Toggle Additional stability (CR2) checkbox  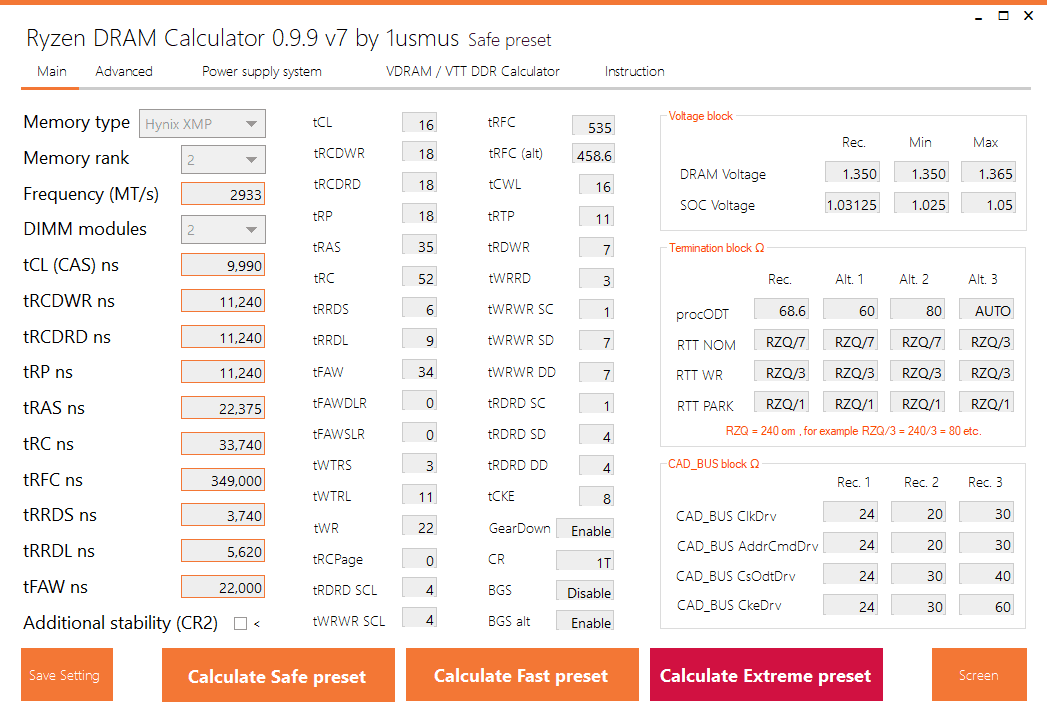(x=240, y=624)
